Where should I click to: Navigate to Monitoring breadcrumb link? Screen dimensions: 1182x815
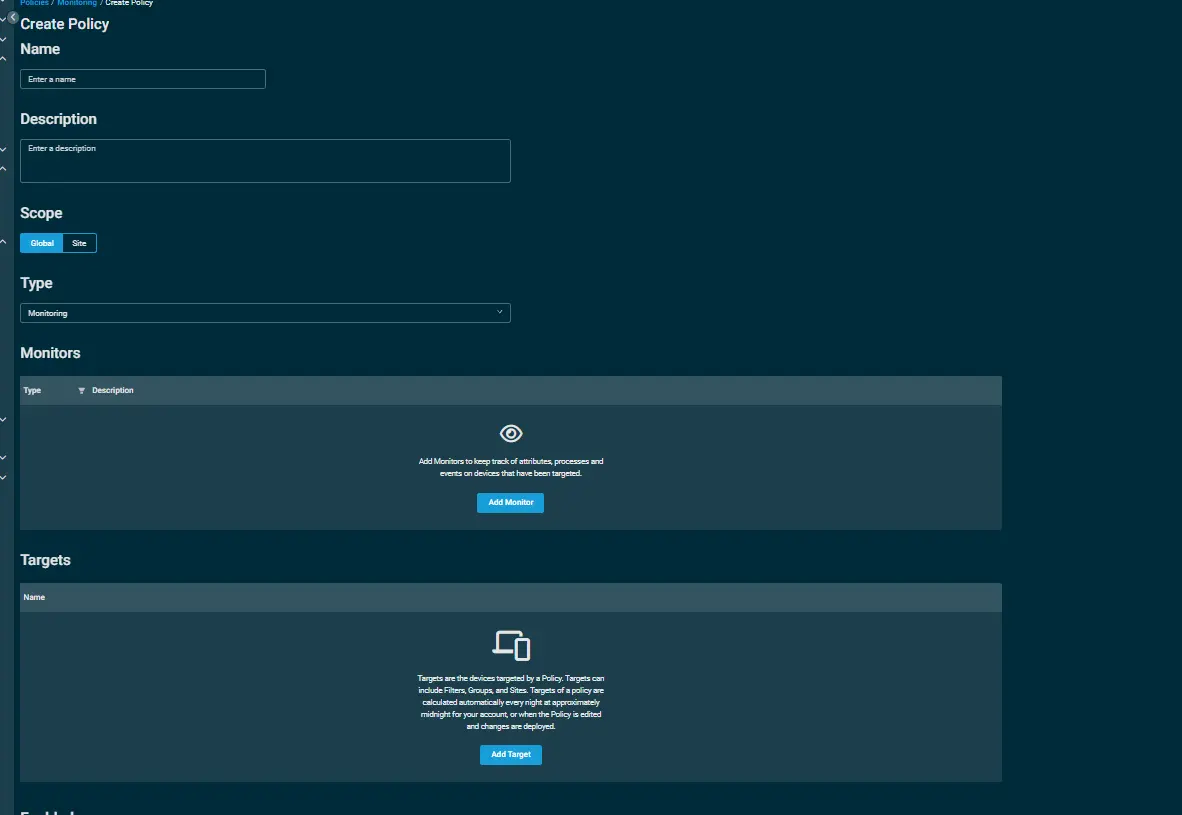pyautogui.click(x=77, y=3)
